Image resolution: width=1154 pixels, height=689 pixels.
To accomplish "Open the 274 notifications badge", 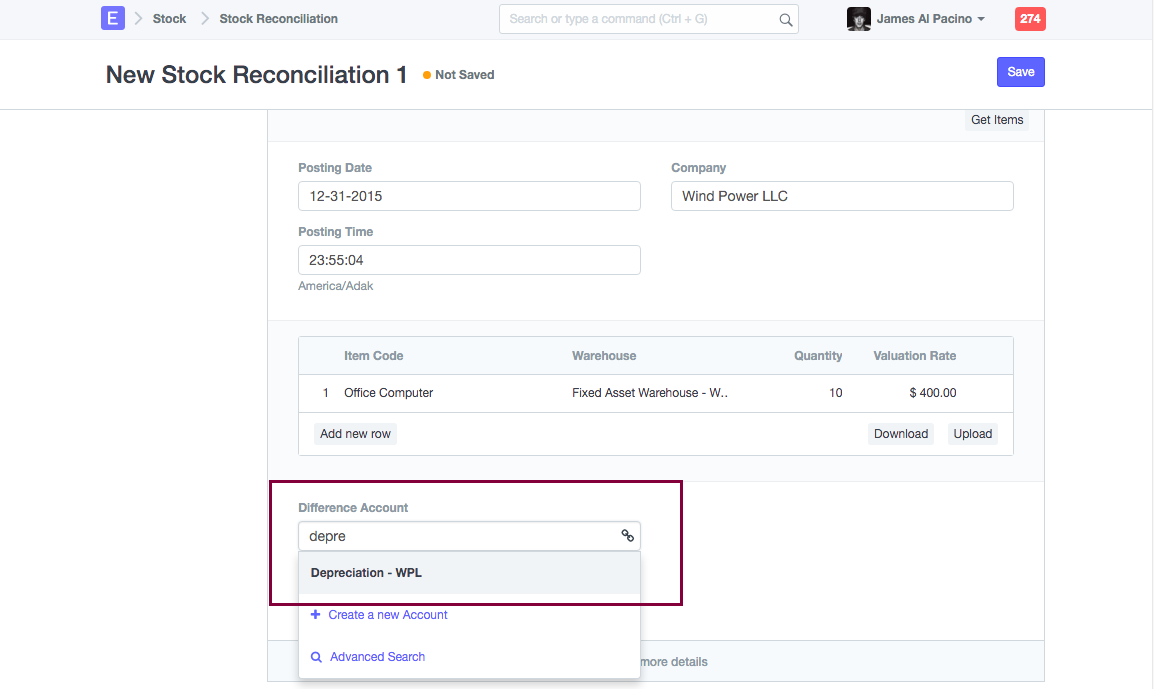I will coord(1030,19).
